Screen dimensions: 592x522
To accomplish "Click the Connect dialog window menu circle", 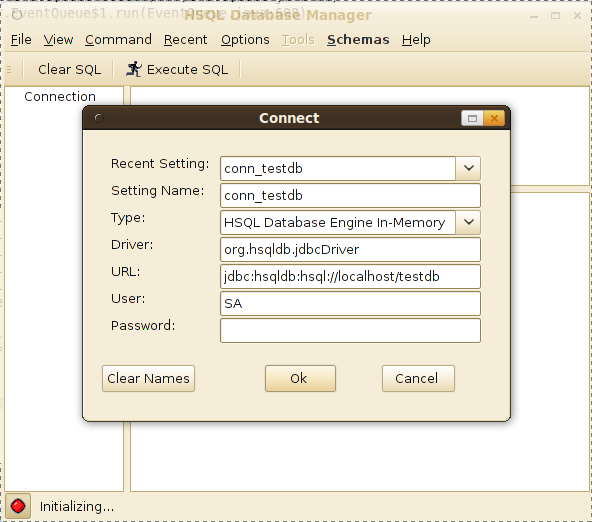I will 99,118.
